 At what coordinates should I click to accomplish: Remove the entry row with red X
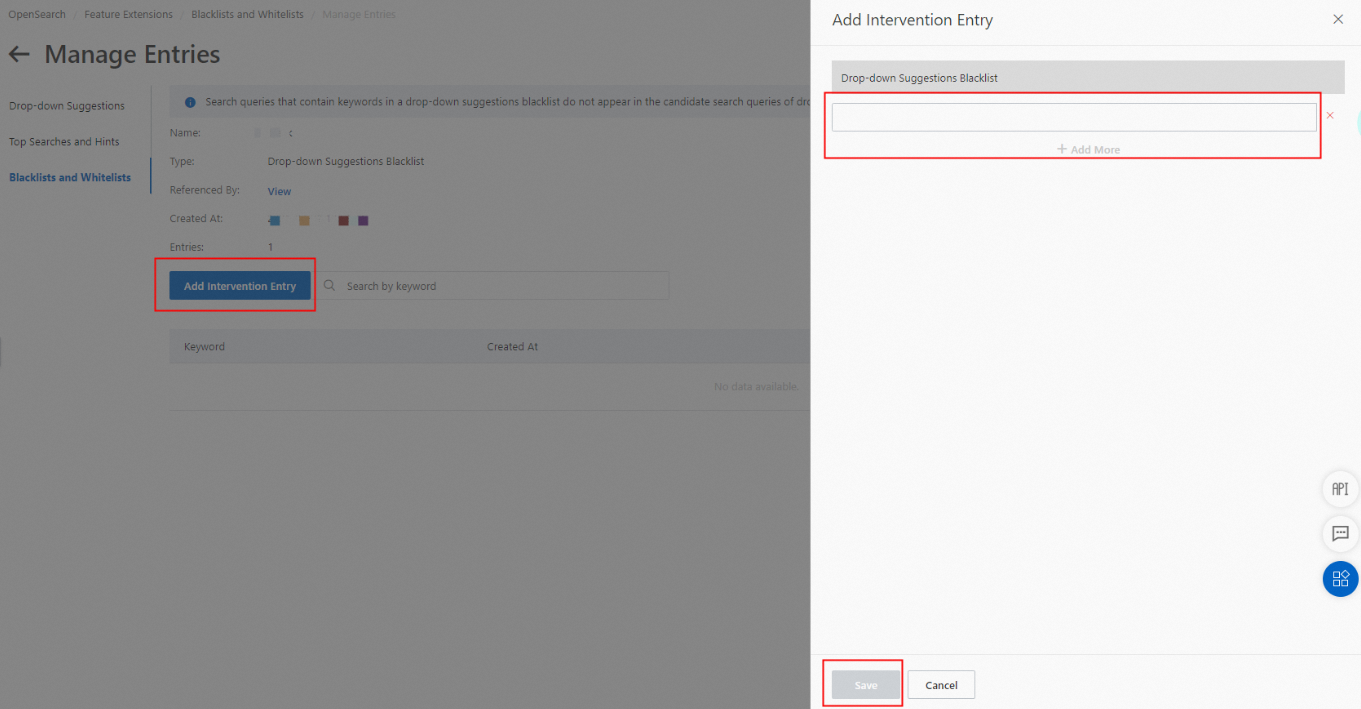[x=1330, y=116]
